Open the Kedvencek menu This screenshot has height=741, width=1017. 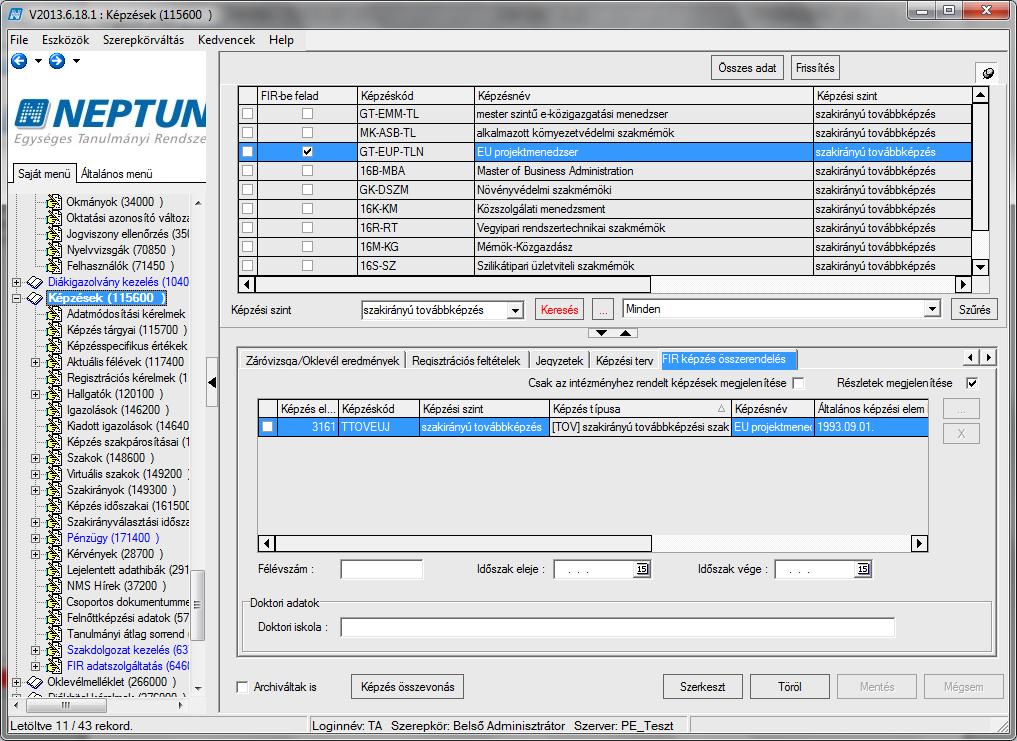point(226,40)
